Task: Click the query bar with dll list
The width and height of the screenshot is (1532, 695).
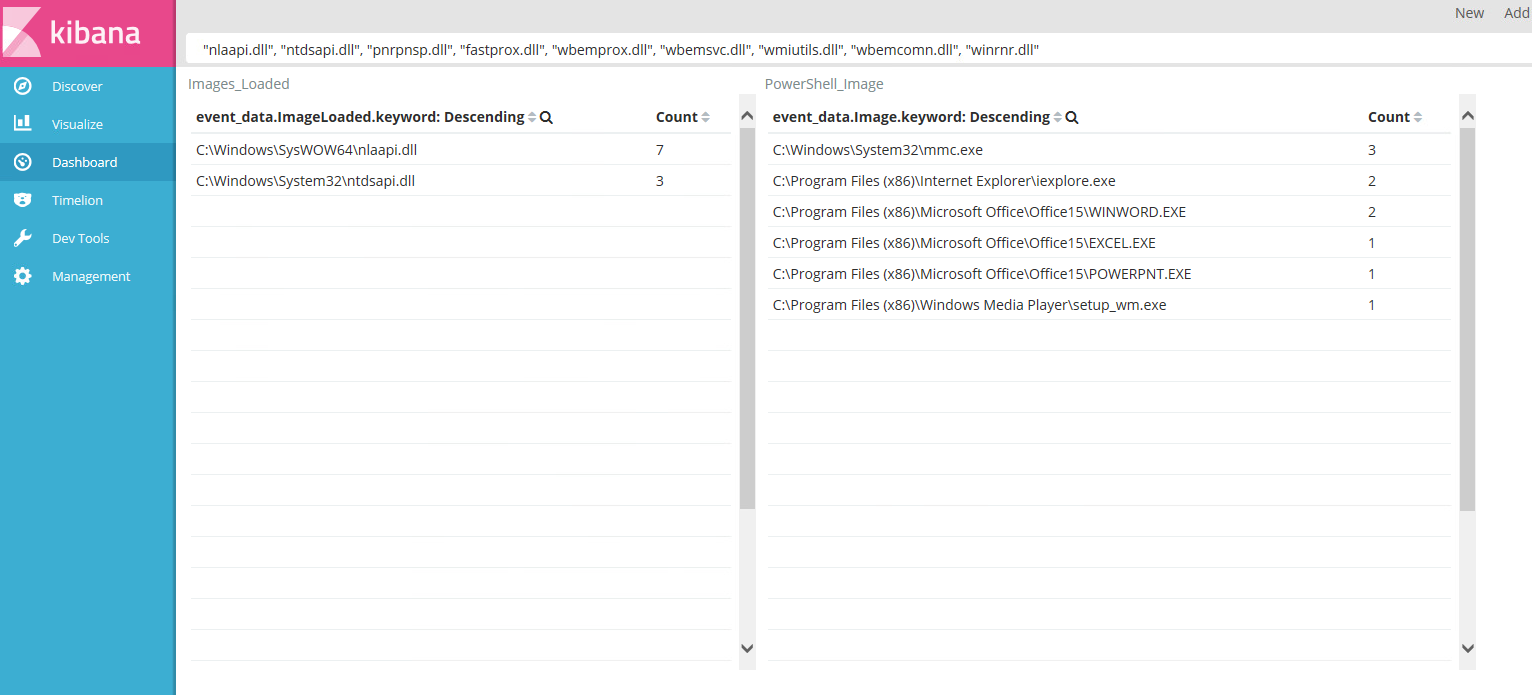Action: tap(858, 49)
